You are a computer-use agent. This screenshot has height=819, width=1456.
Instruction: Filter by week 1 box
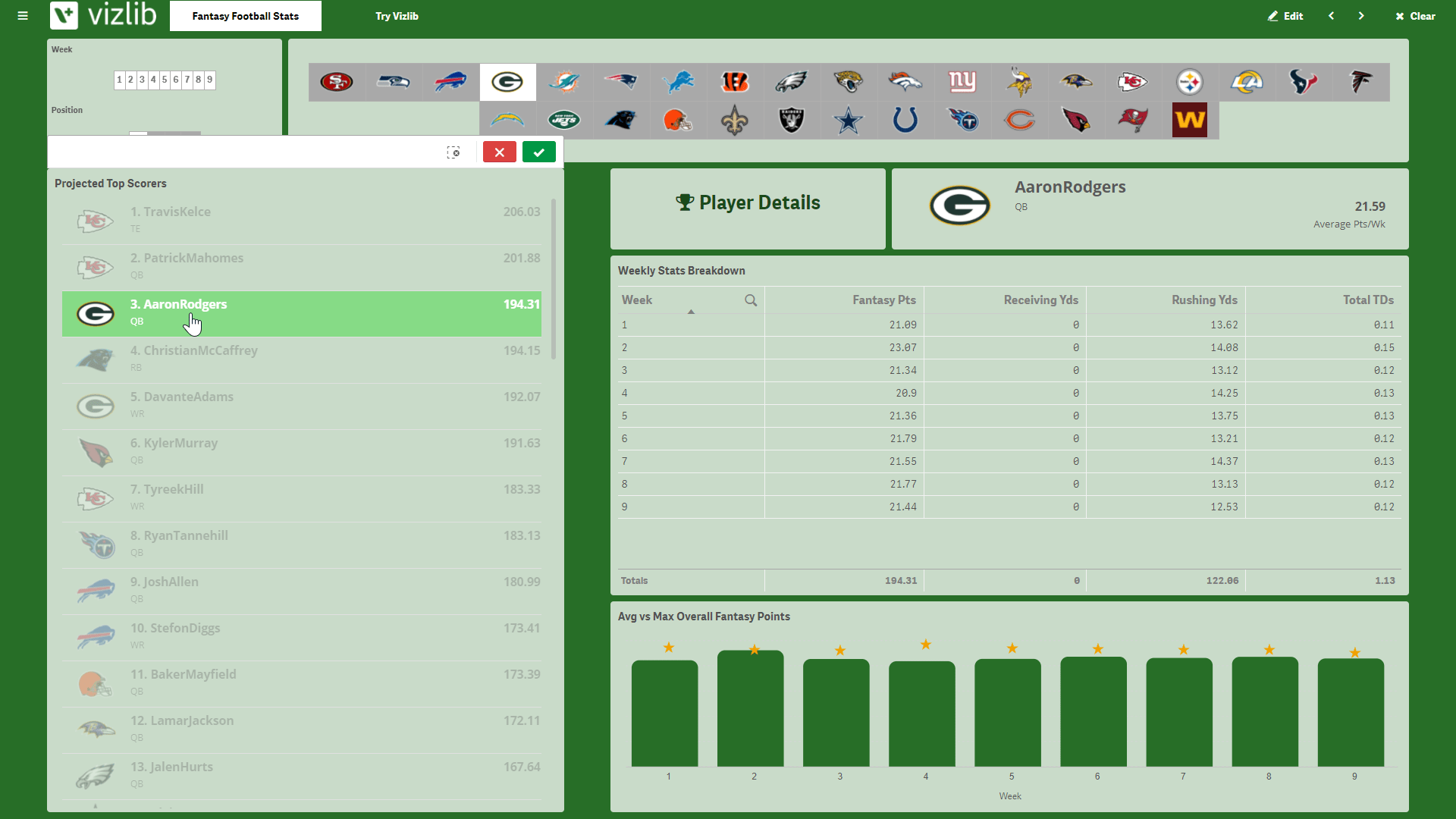(119, 80)
